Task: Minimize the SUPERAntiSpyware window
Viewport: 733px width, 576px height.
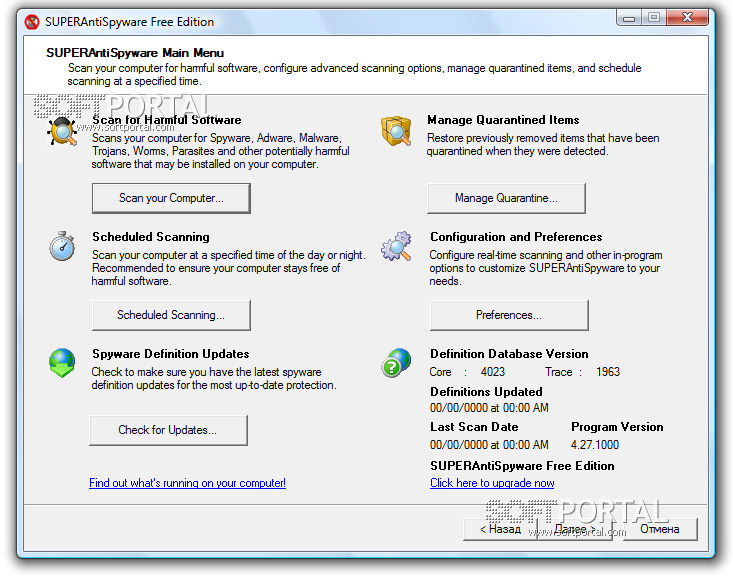Action: 629,18
